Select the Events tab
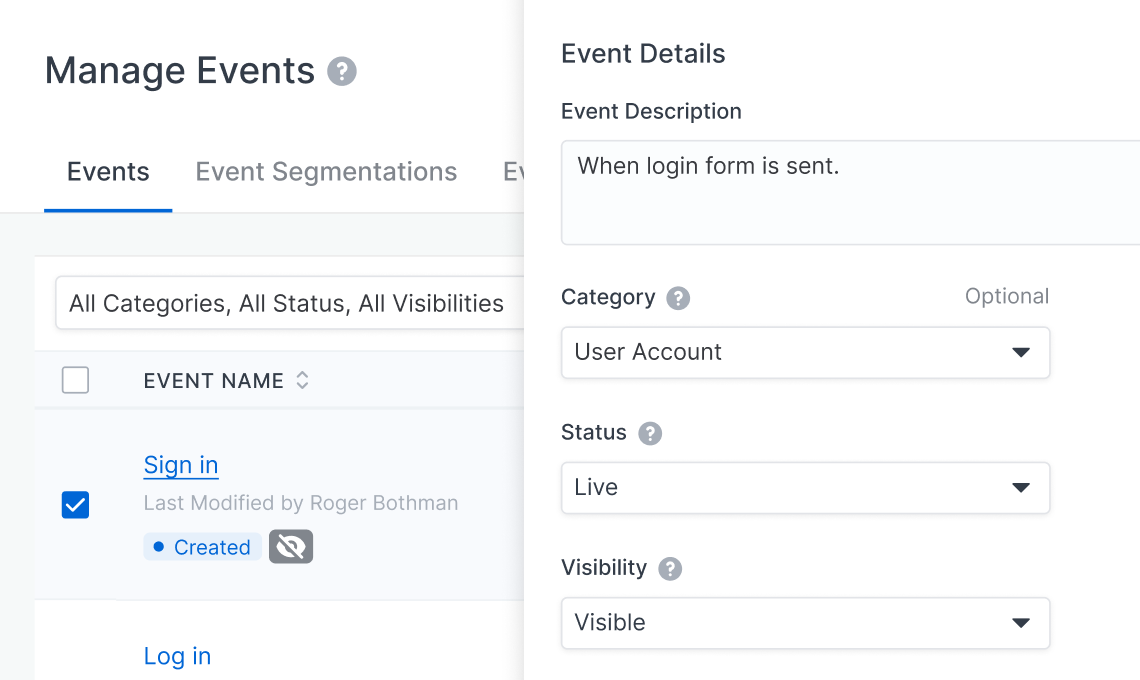Image resolution: width=1140 pixels, height=680 pixels. [x=107, y=172]
